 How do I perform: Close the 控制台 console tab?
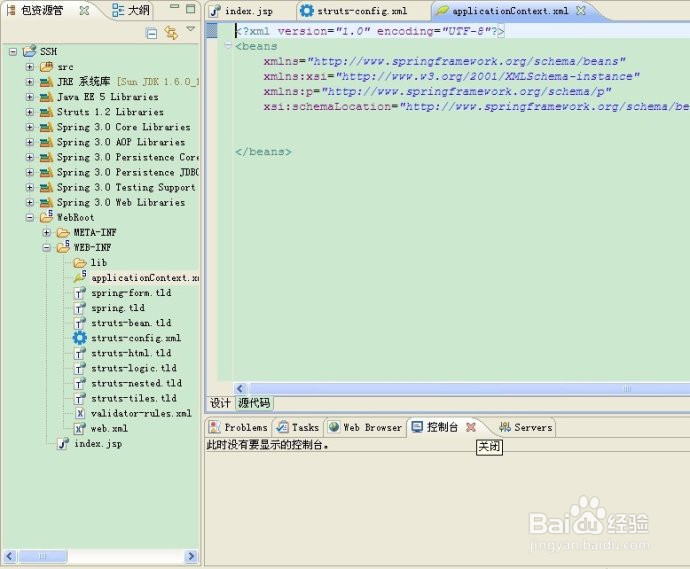470,427
